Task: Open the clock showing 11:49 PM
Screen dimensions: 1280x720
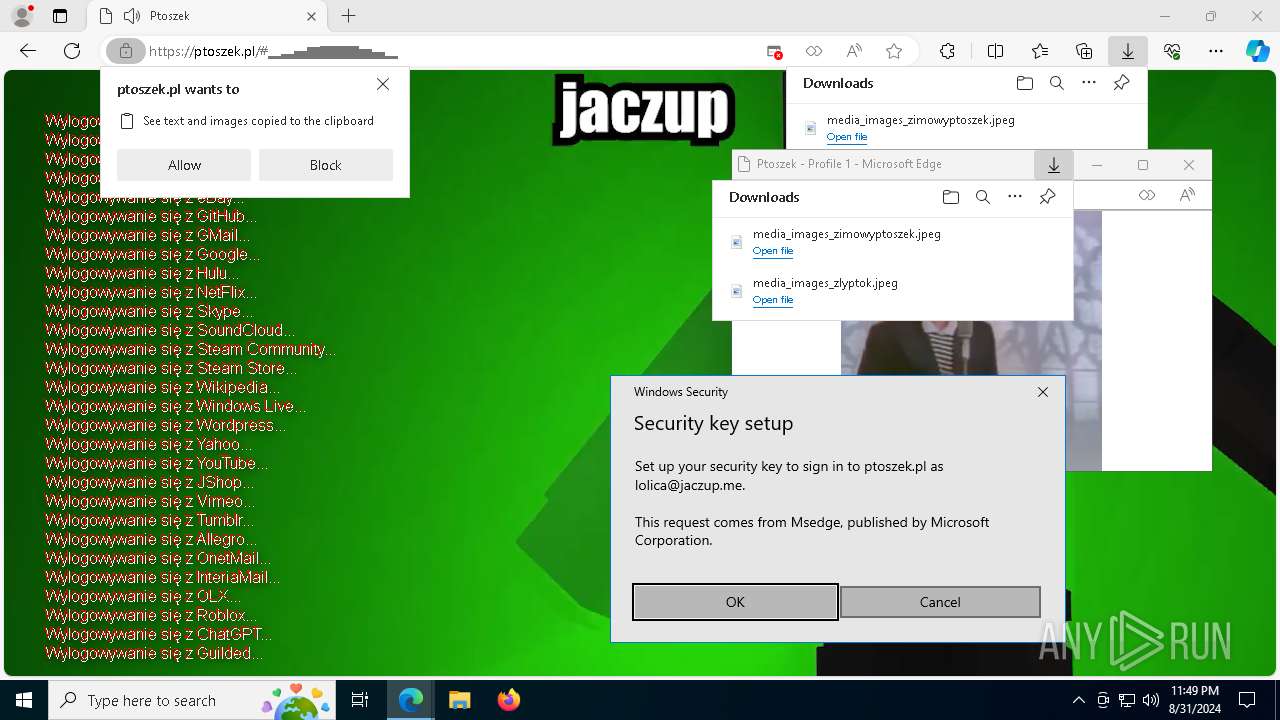Action: [x=1194, y=700]
